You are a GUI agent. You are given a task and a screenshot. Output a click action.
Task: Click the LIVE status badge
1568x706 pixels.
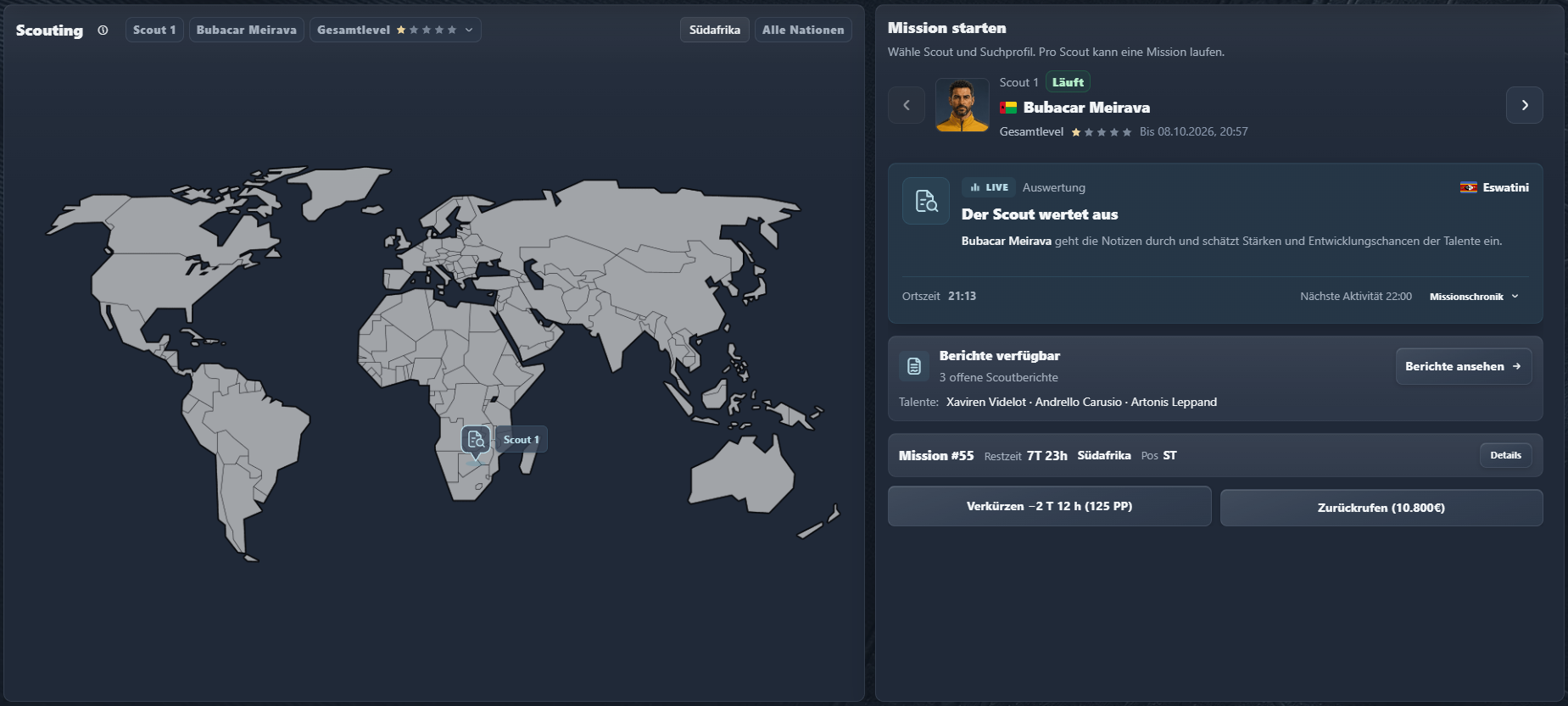point(989,187)
